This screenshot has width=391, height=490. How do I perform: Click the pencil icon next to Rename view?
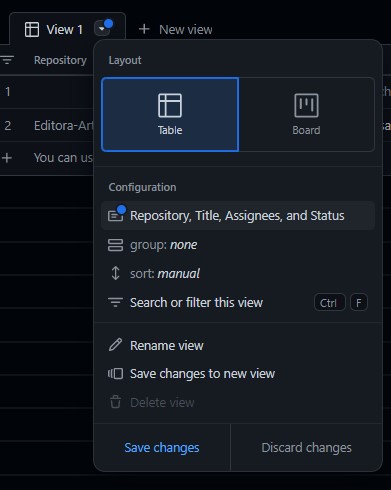point(115,345)
